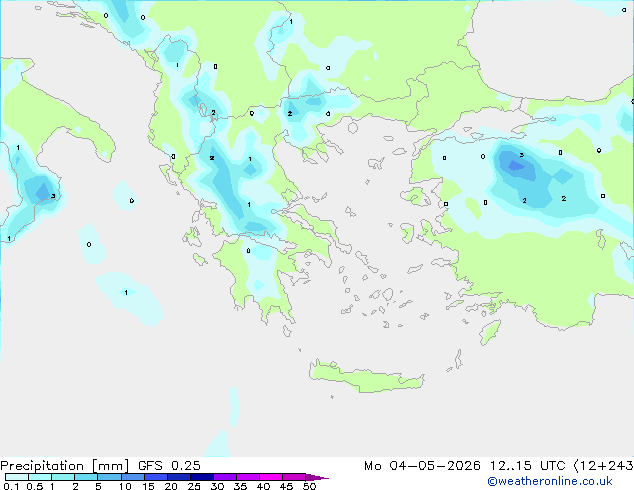Click the '25' legend scale label

[194, 486]
